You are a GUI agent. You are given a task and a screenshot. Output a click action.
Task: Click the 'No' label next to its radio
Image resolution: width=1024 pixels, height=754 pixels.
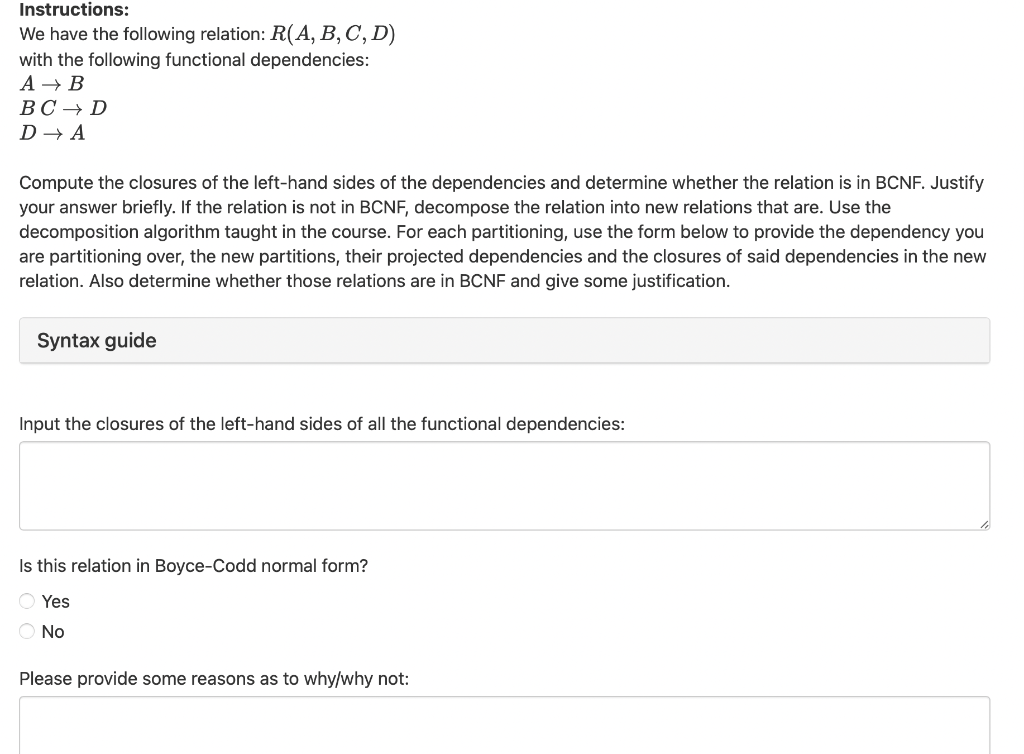pyautogui.click(x=53, y=631)
